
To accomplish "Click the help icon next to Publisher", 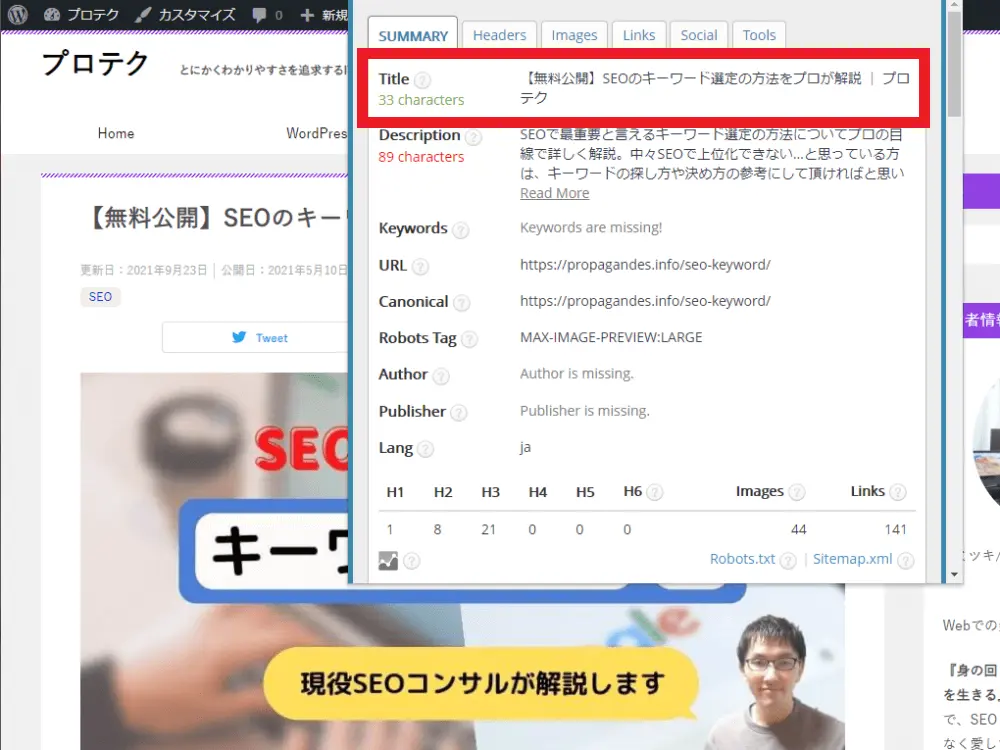I will 458,413.
